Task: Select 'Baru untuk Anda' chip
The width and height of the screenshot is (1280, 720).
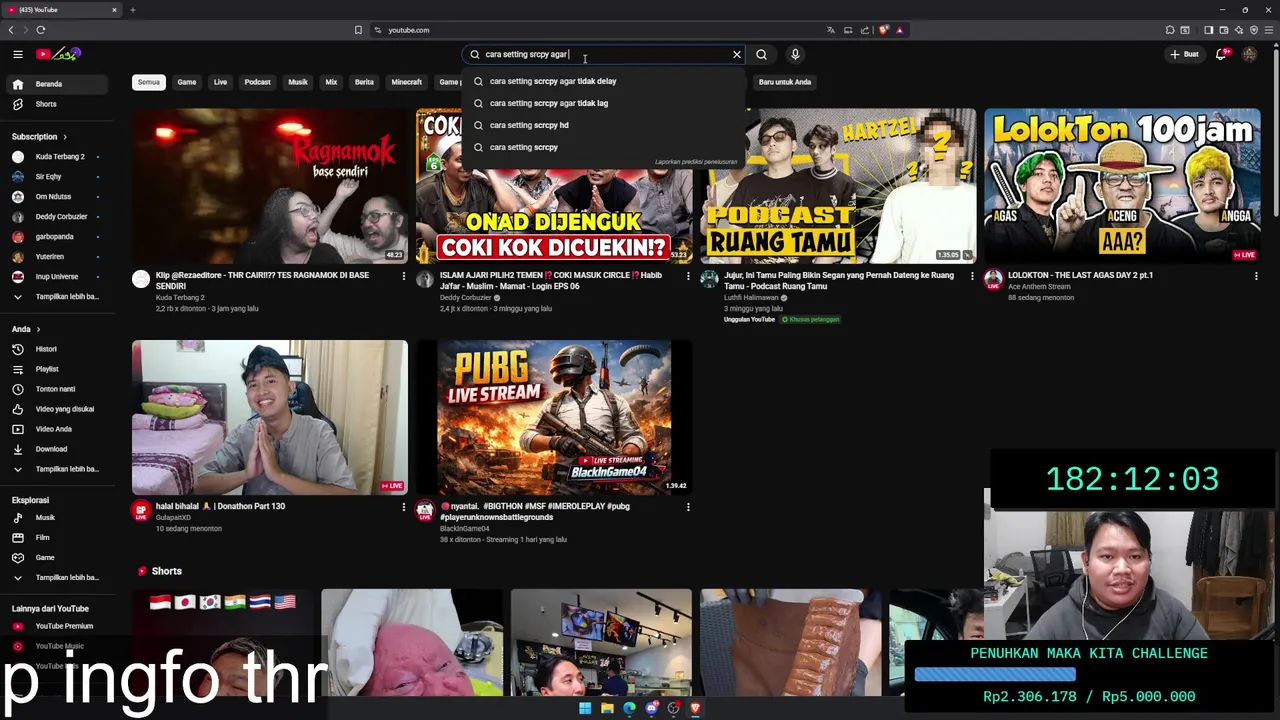Action: click(785, 82)
